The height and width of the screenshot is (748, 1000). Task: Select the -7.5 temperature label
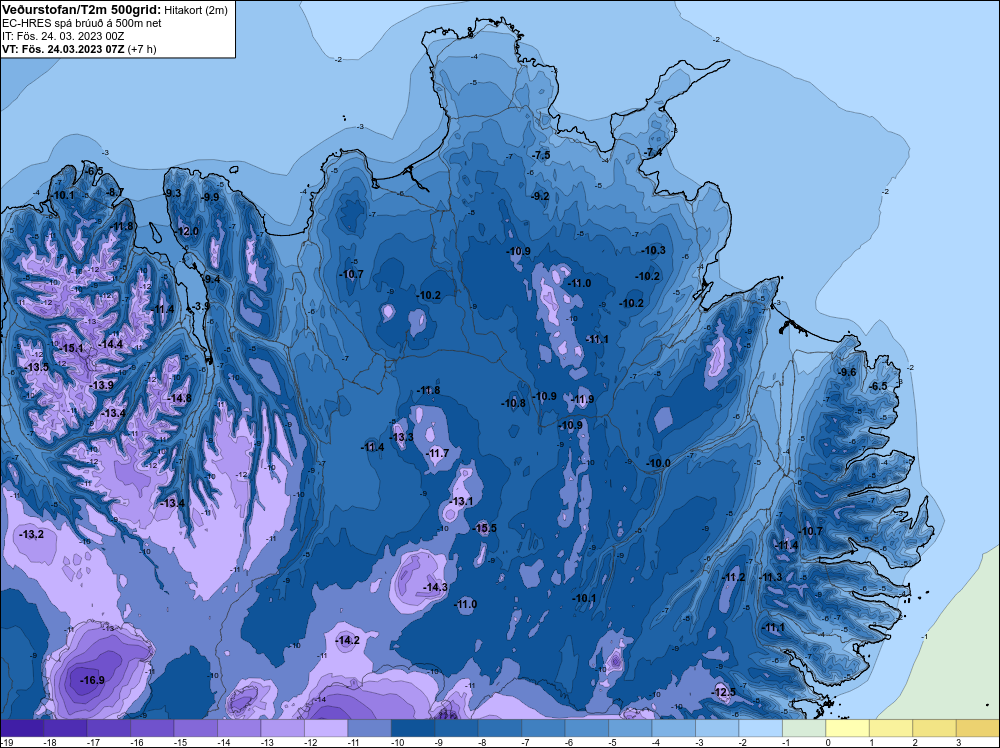[541, 155]
